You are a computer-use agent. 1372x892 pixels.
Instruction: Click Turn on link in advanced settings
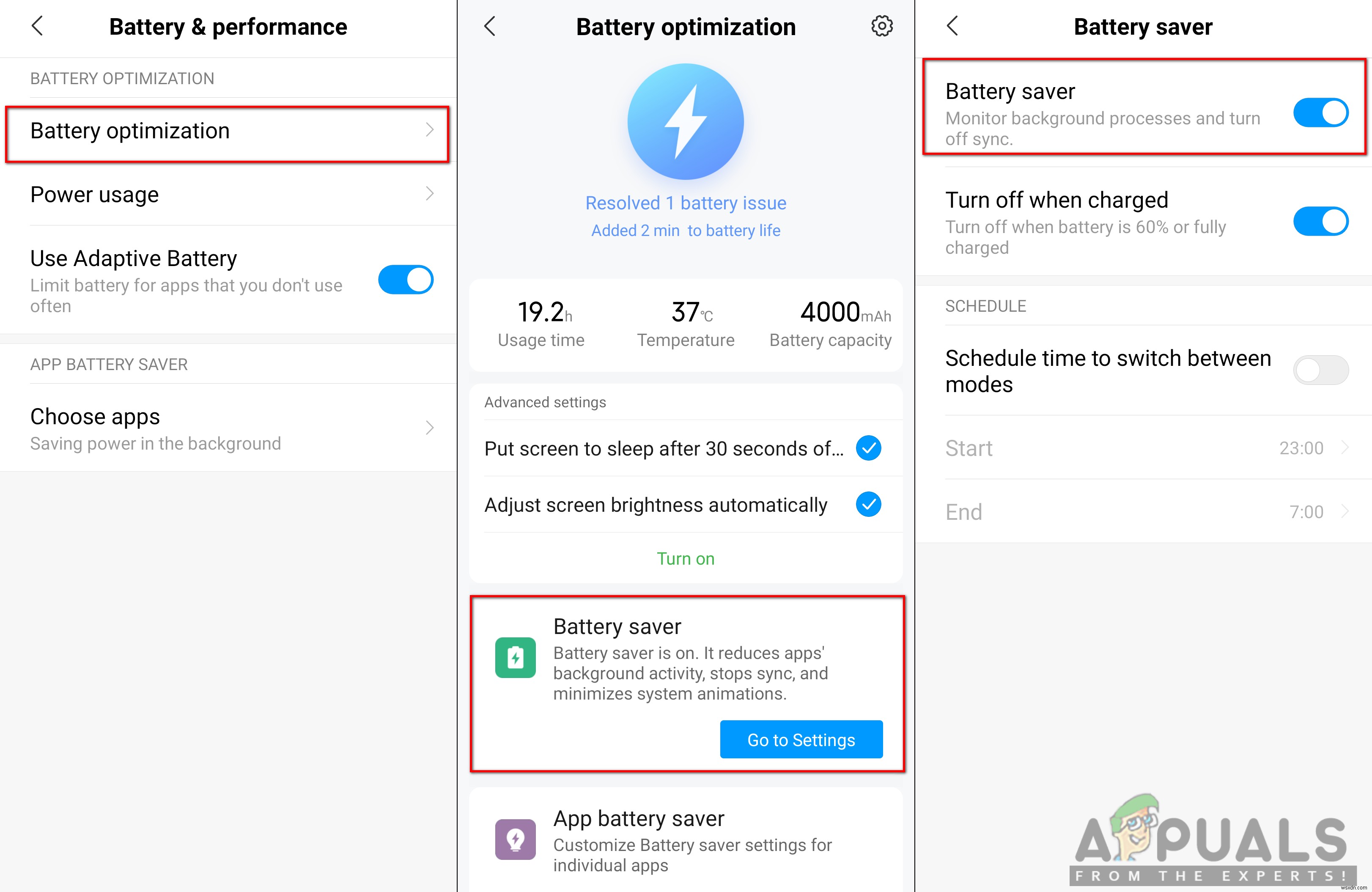(x=685, y=558)
